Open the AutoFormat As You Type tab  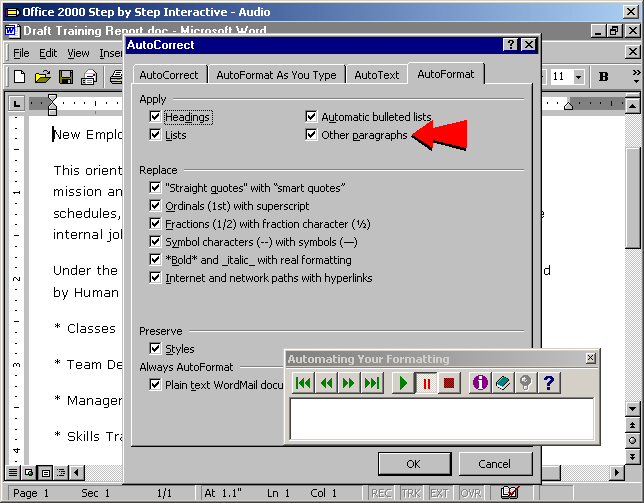tap(276, 75)
